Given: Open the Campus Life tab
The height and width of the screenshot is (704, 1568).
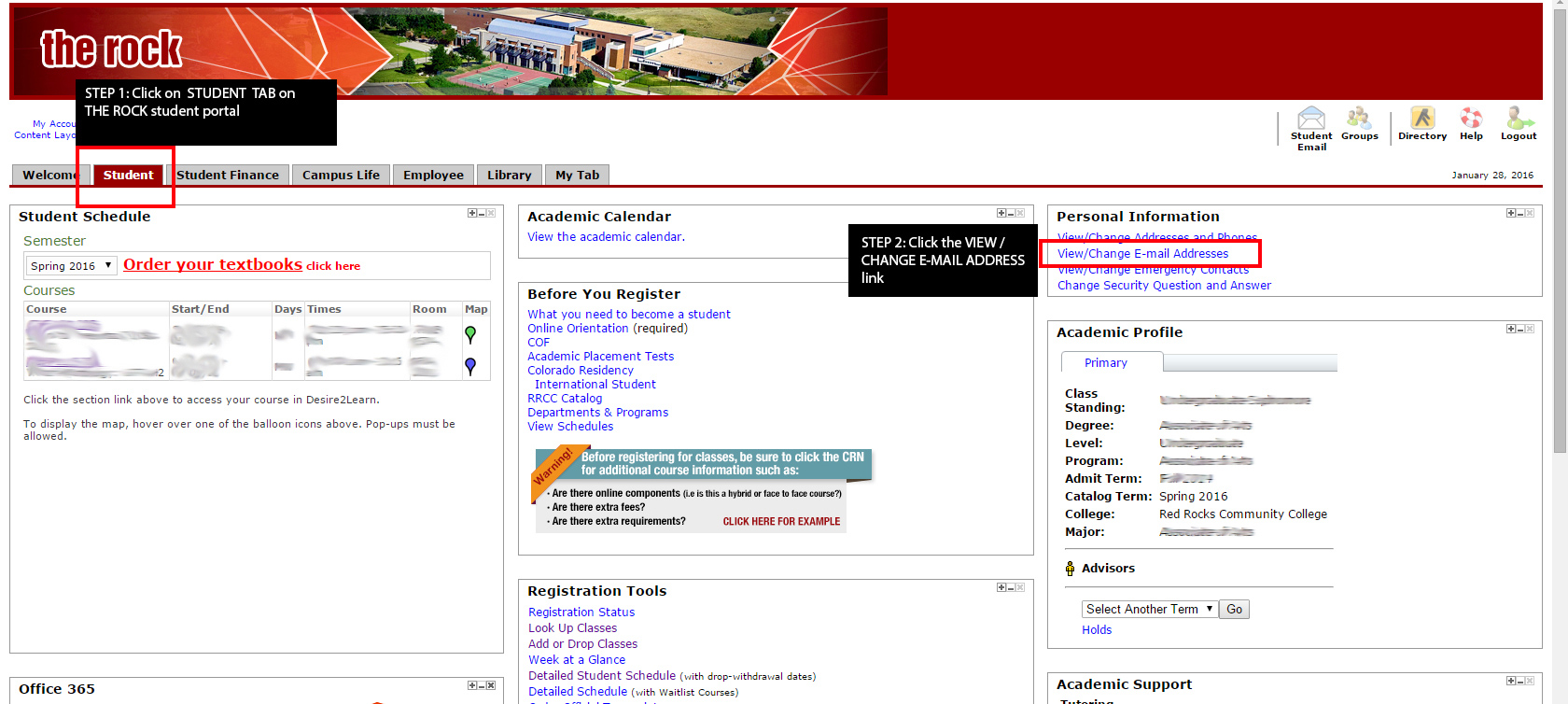Looking at the screenshot, I should pyautogui.click(x=341, y=175).
